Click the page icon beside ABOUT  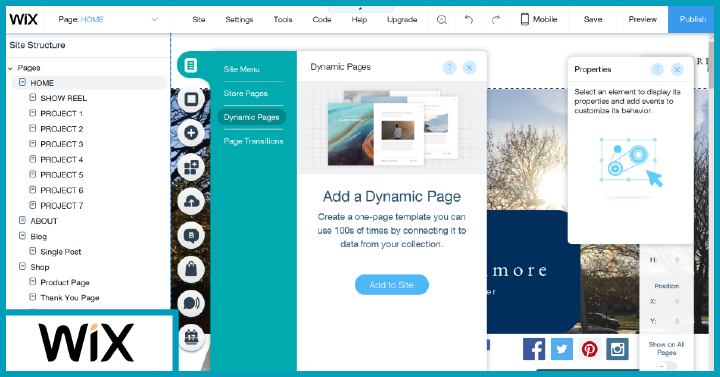22,220
